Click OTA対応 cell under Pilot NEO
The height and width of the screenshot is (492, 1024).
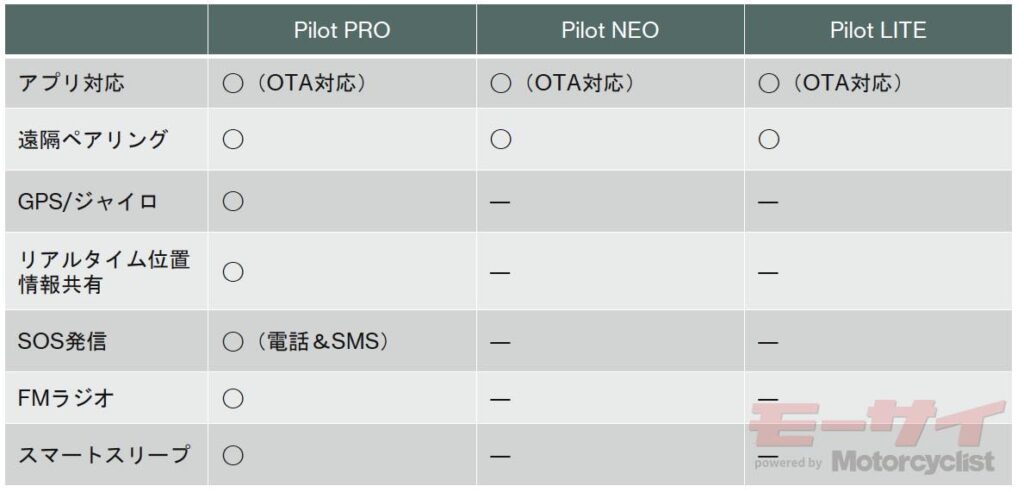coord(562,84)
